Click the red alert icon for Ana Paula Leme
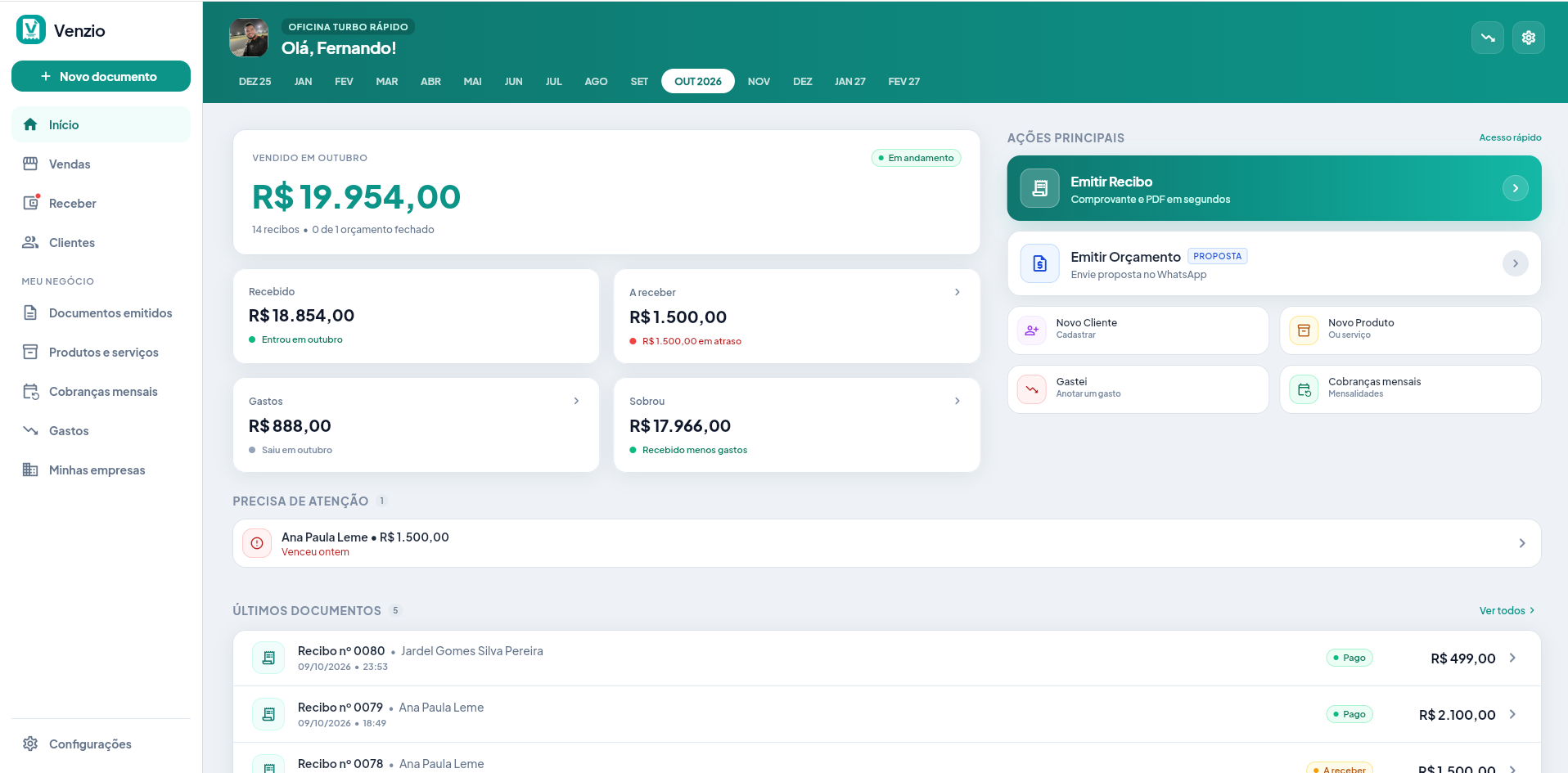Image resolution: width=1568 pixels, height=773 pixels. (x=257, y=543)
